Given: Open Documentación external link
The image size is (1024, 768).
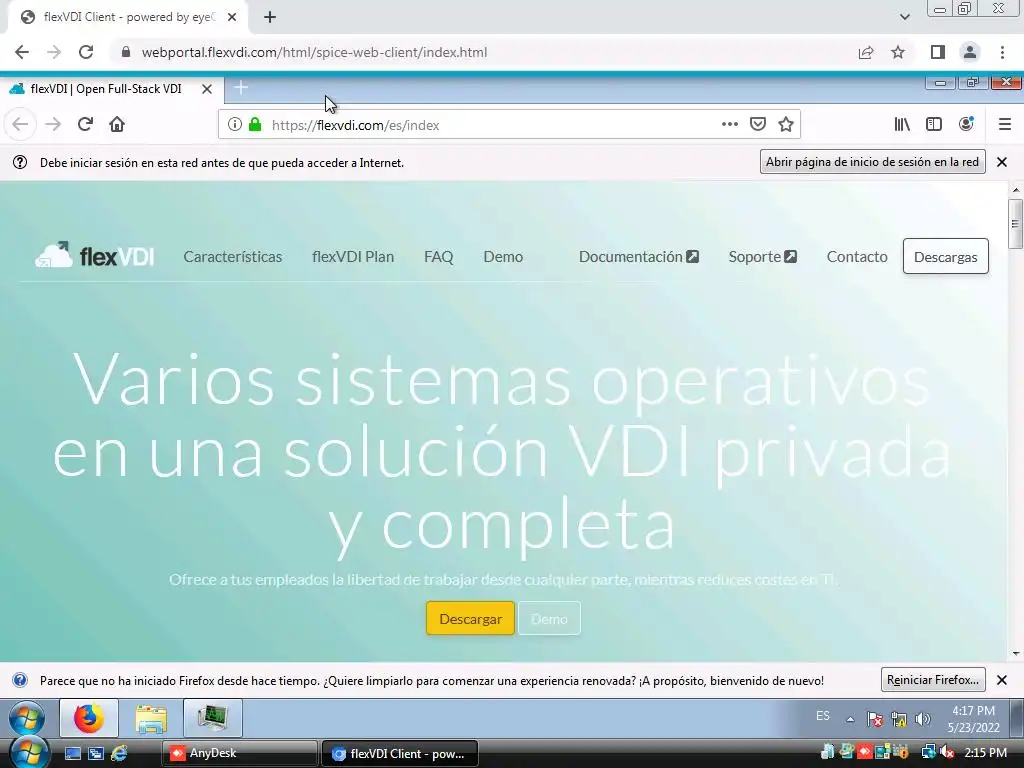Looking at the screenshot, I should (639, 257).
